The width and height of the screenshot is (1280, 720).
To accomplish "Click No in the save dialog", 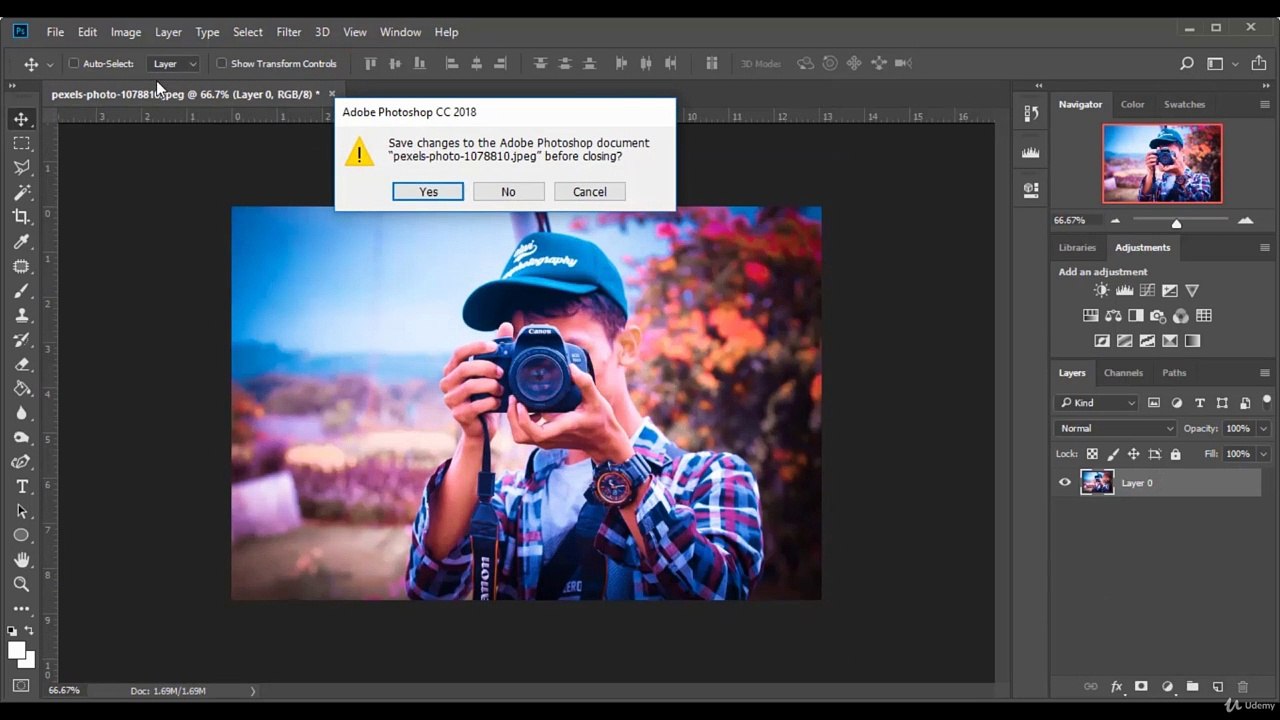I will pos(508,192).
